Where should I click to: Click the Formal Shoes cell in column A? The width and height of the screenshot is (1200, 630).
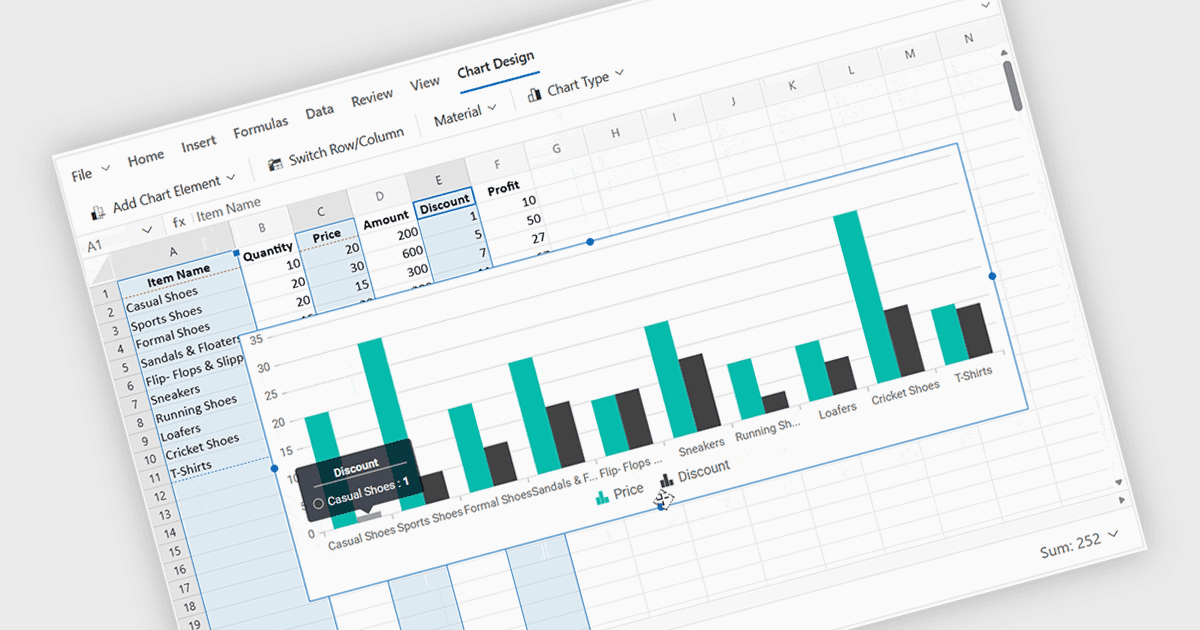[x=172, y=335]
